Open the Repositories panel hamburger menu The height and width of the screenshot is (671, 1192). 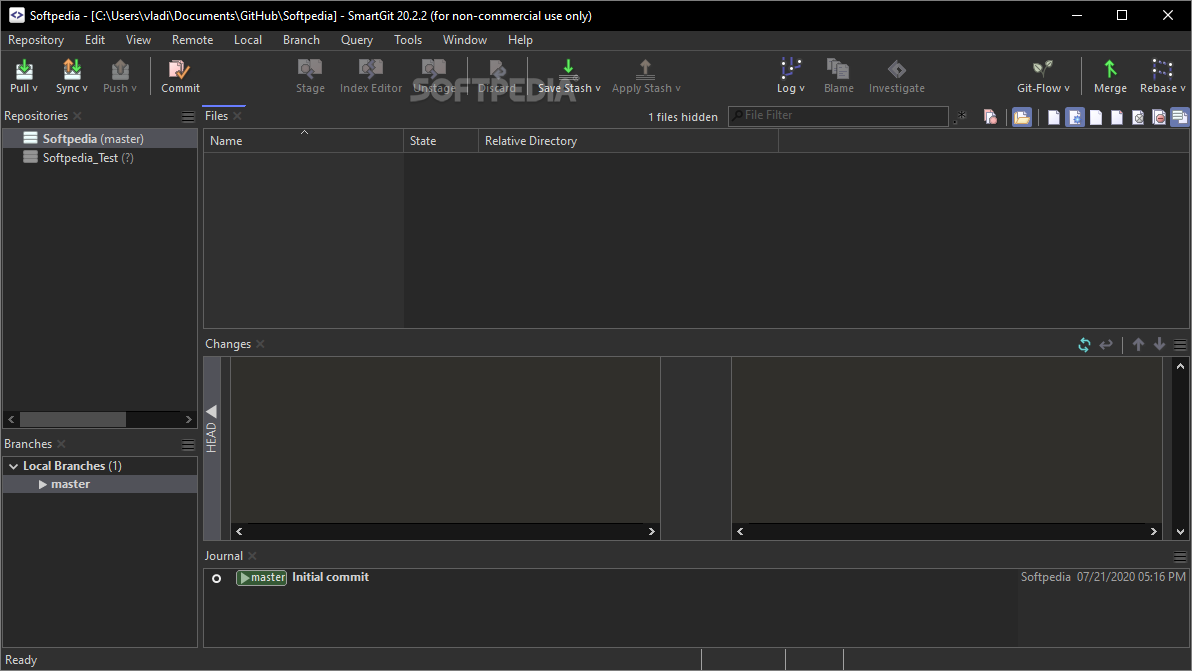tap(188, 116)
